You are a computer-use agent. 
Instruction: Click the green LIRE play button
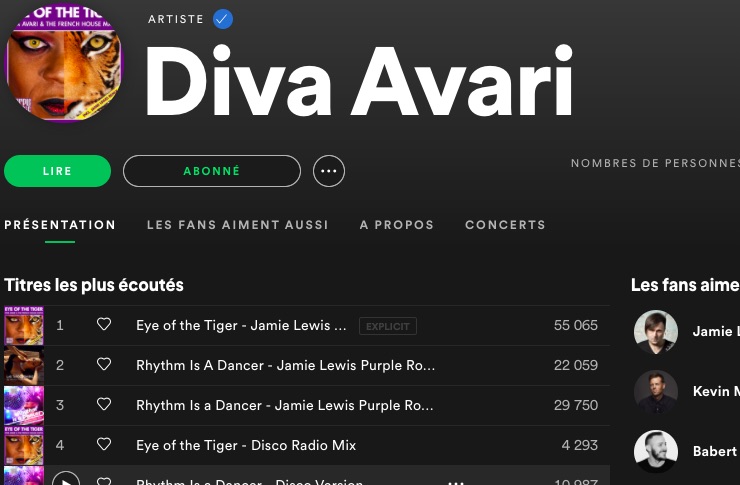click(58, 171)
